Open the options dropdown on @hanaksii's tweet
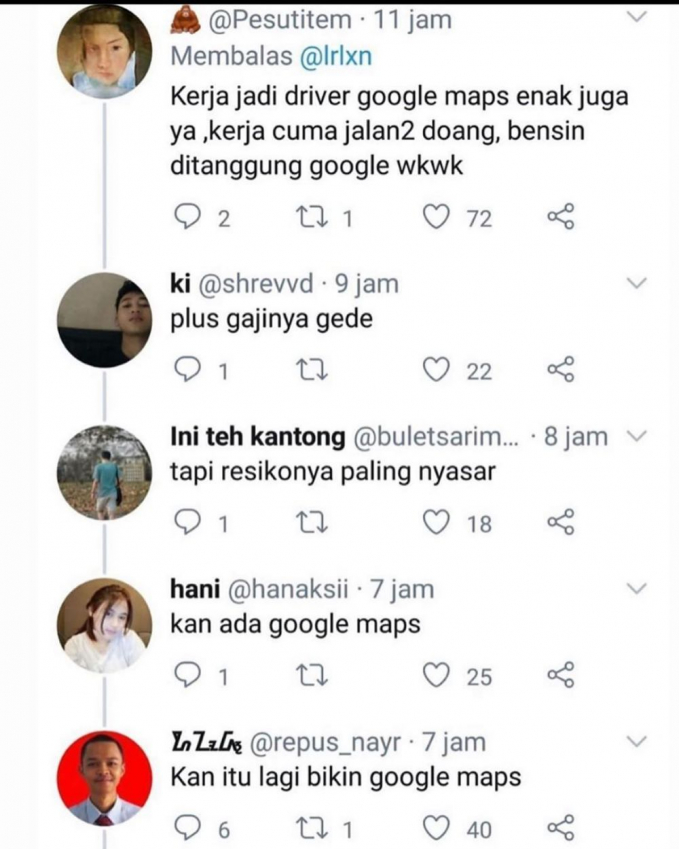The width and height of the screenshot is (679, 849). [x=637, y=591]
